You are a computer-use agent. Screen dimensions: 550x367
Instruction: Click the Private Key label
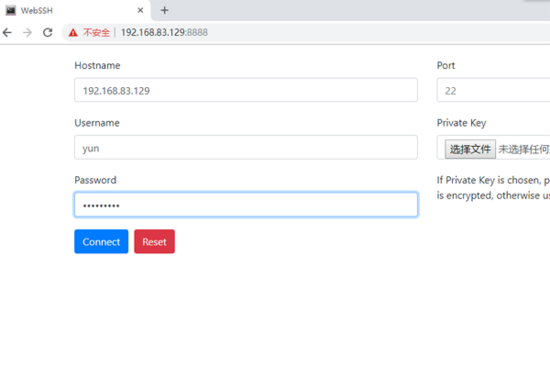click(461, 123)
